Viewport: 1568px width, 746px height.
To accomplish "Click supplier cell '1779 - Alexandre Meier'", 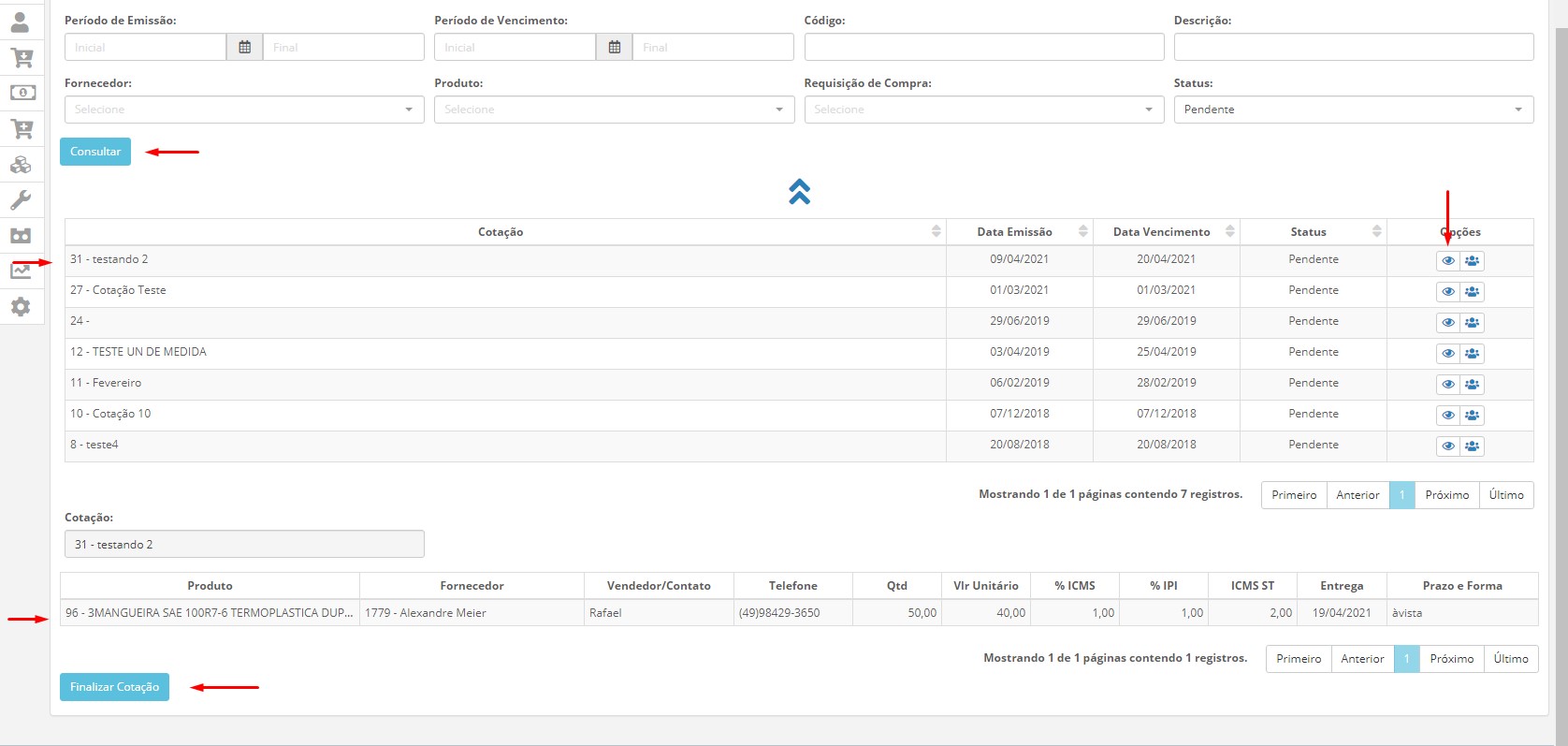I will (x=472, y=613).
